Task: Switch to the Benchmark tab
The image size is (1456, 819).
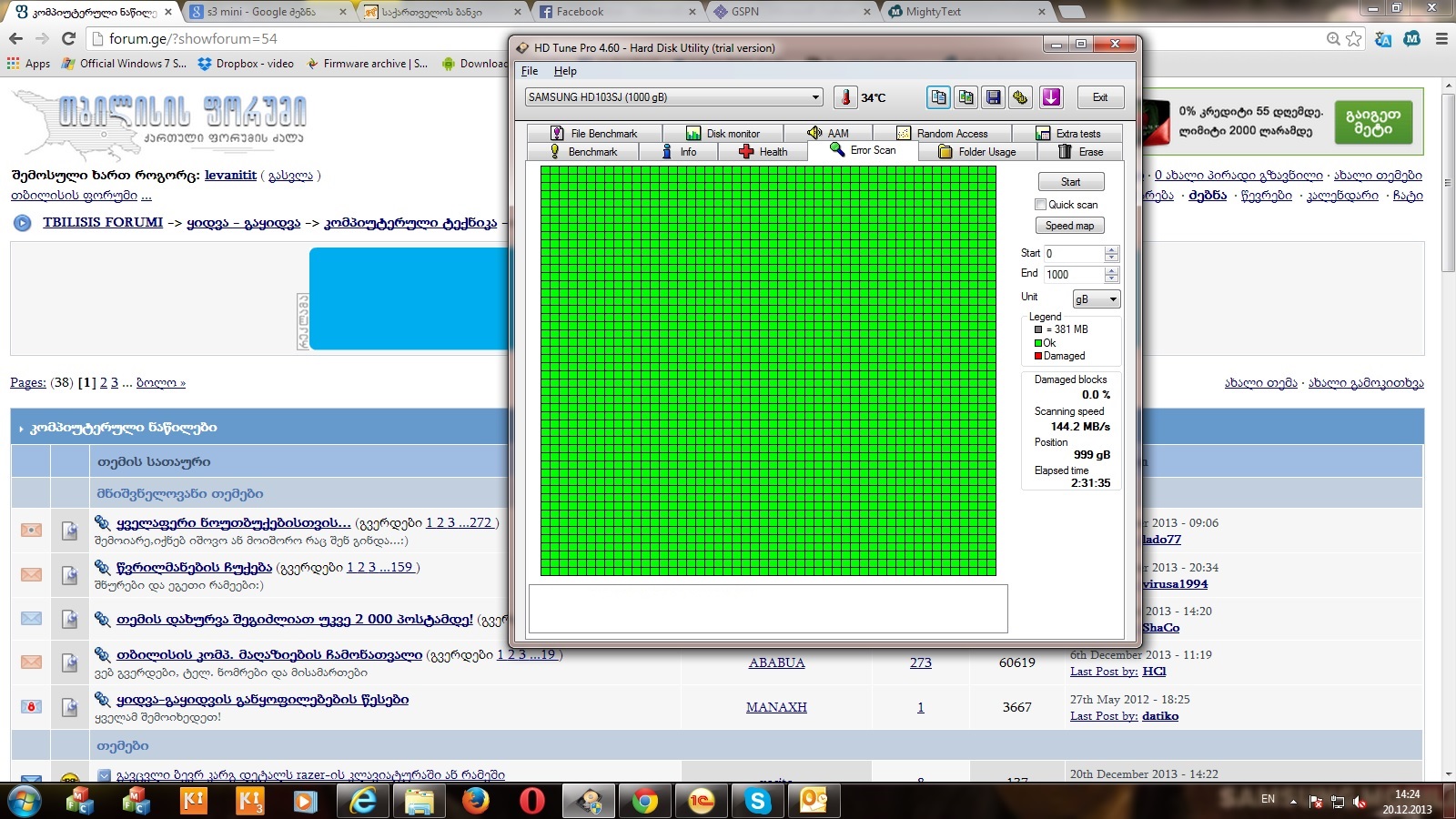Action: click(583, 152)
